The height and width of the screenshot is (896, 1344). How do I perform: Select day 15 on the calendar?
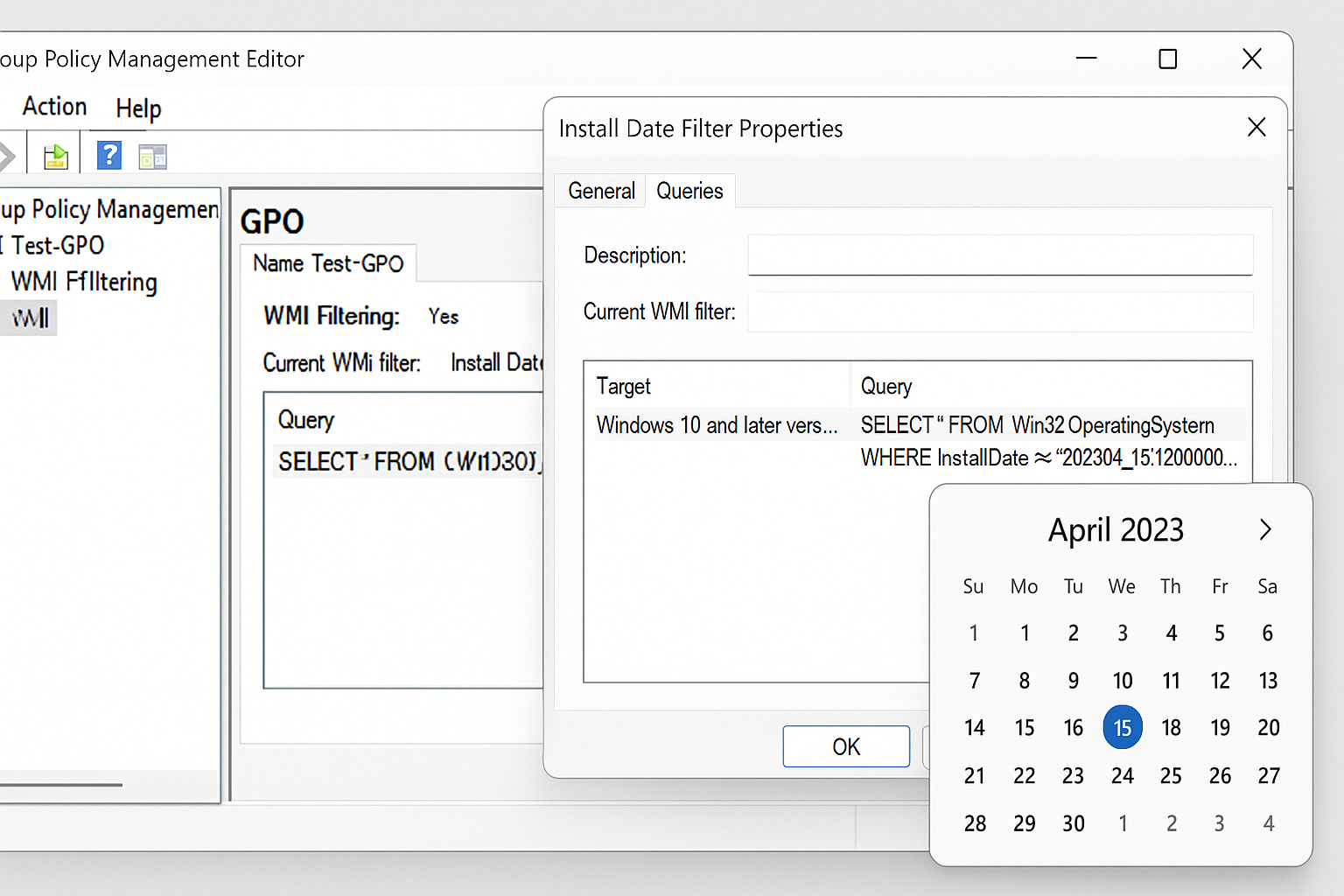point(1123,727)
